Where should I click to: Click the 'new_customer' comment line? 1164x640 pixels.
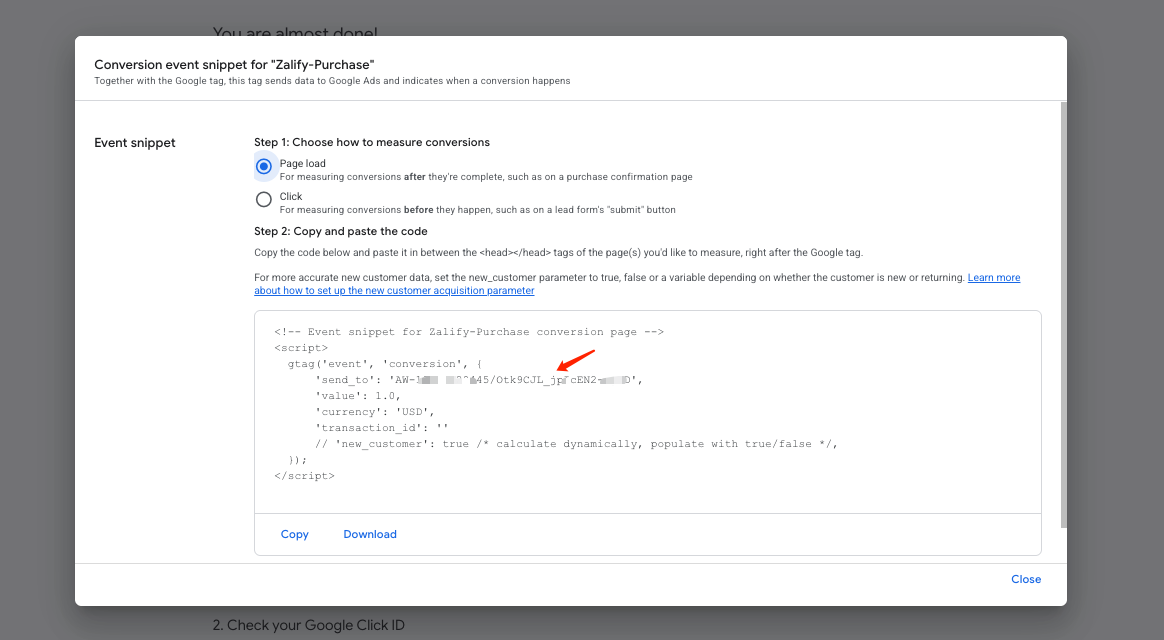tap(576, 444)
